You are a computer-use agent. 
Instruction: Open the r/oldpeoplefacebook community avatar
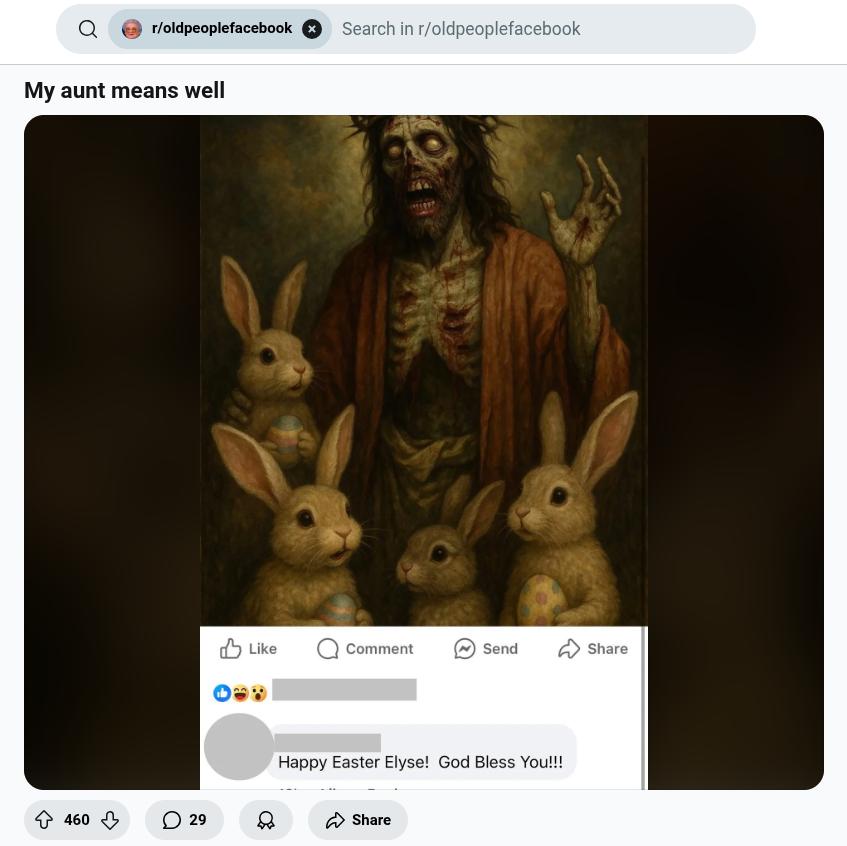132,29
